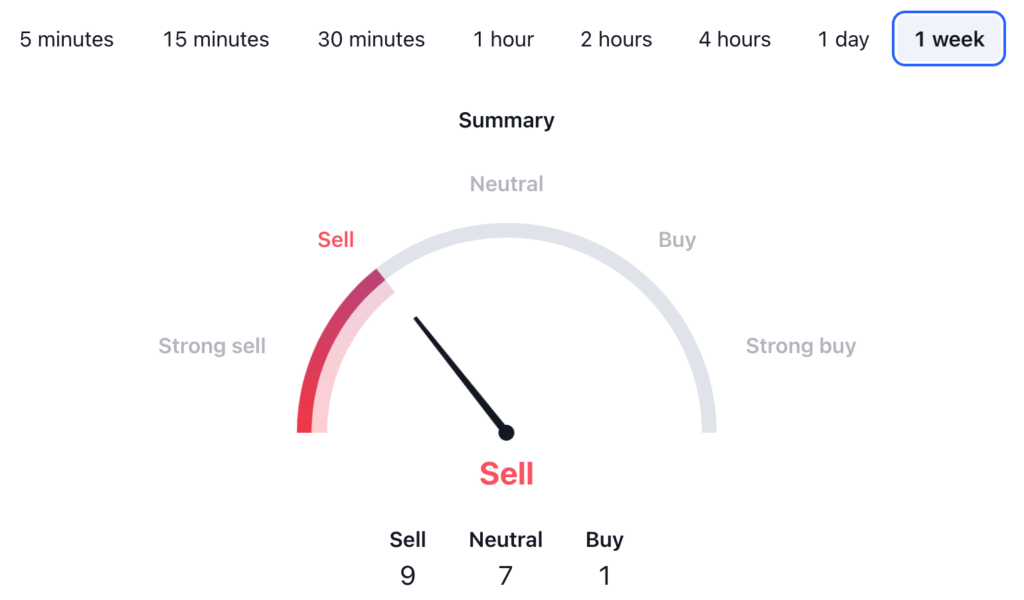Click the black gauge needle
This screenshot has width=1024, height=600.
pyautogui.click(x=460, y=375)
